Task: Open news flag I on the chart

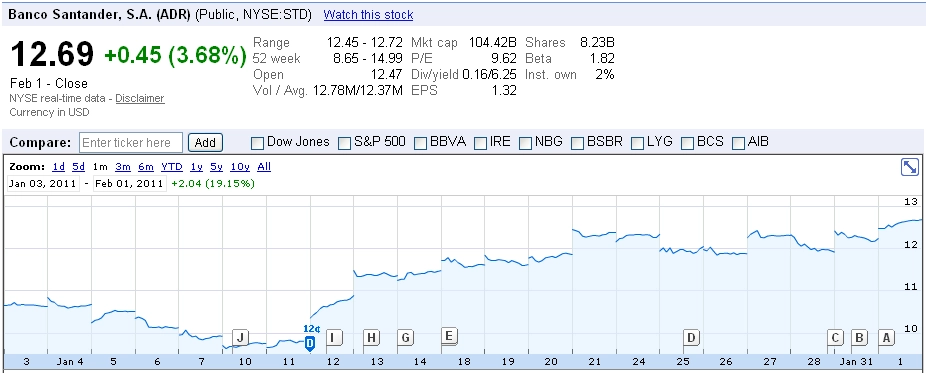Action: pyautogui.click(x=334, y=337)
